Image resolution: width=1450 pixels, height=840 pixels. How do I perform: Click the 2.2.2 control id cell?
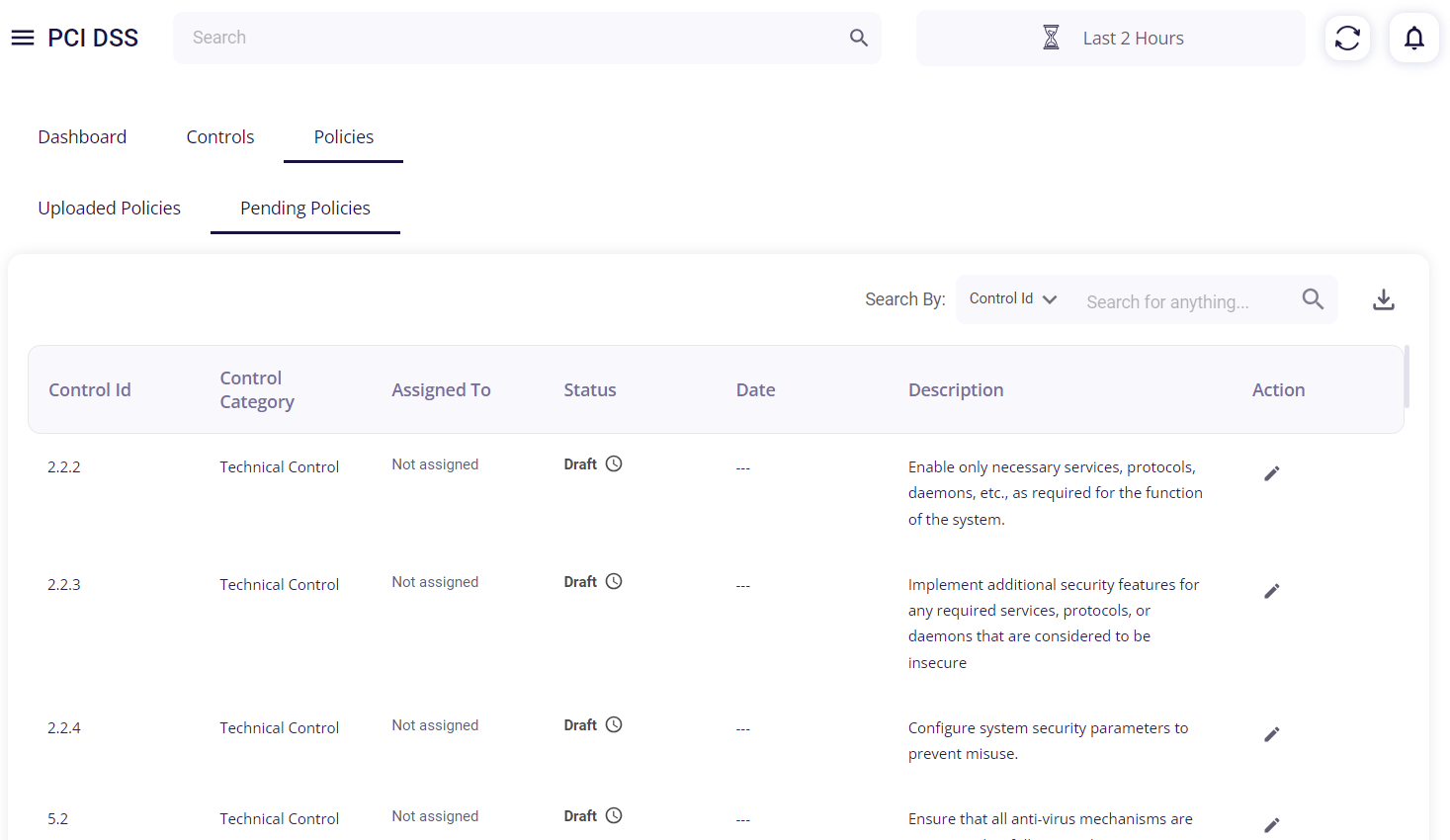[x=64, y=467]
